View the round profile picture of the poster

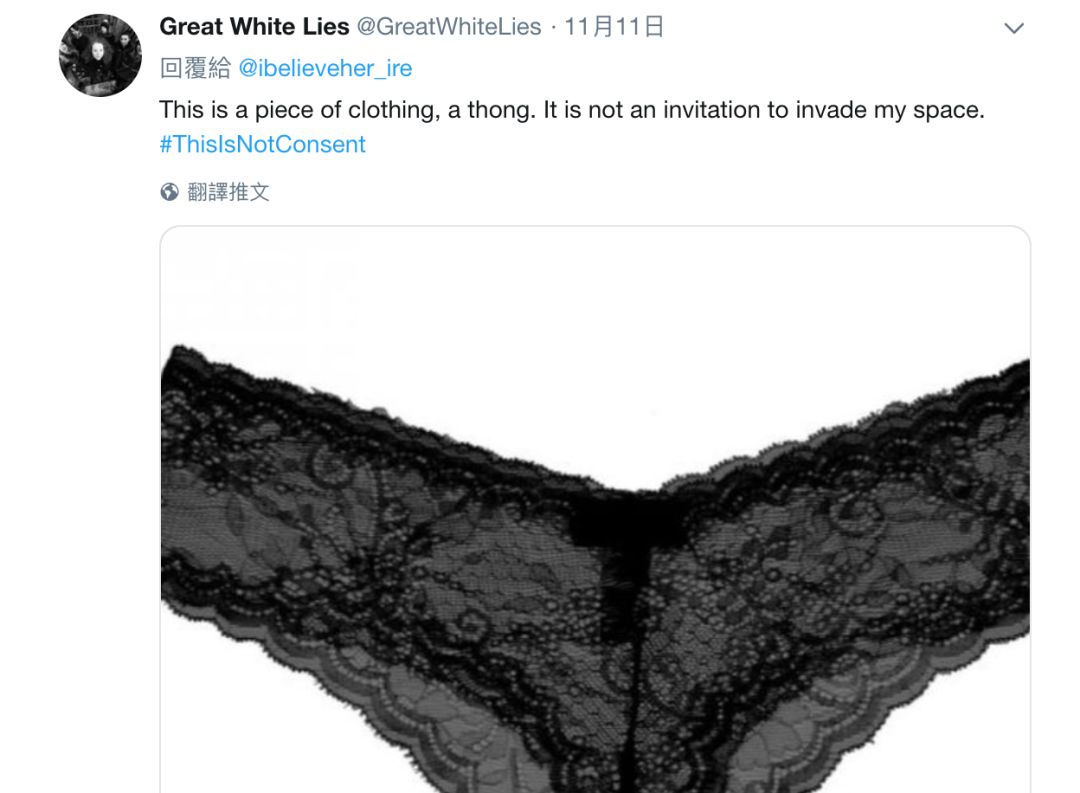(x=101, y=55)
